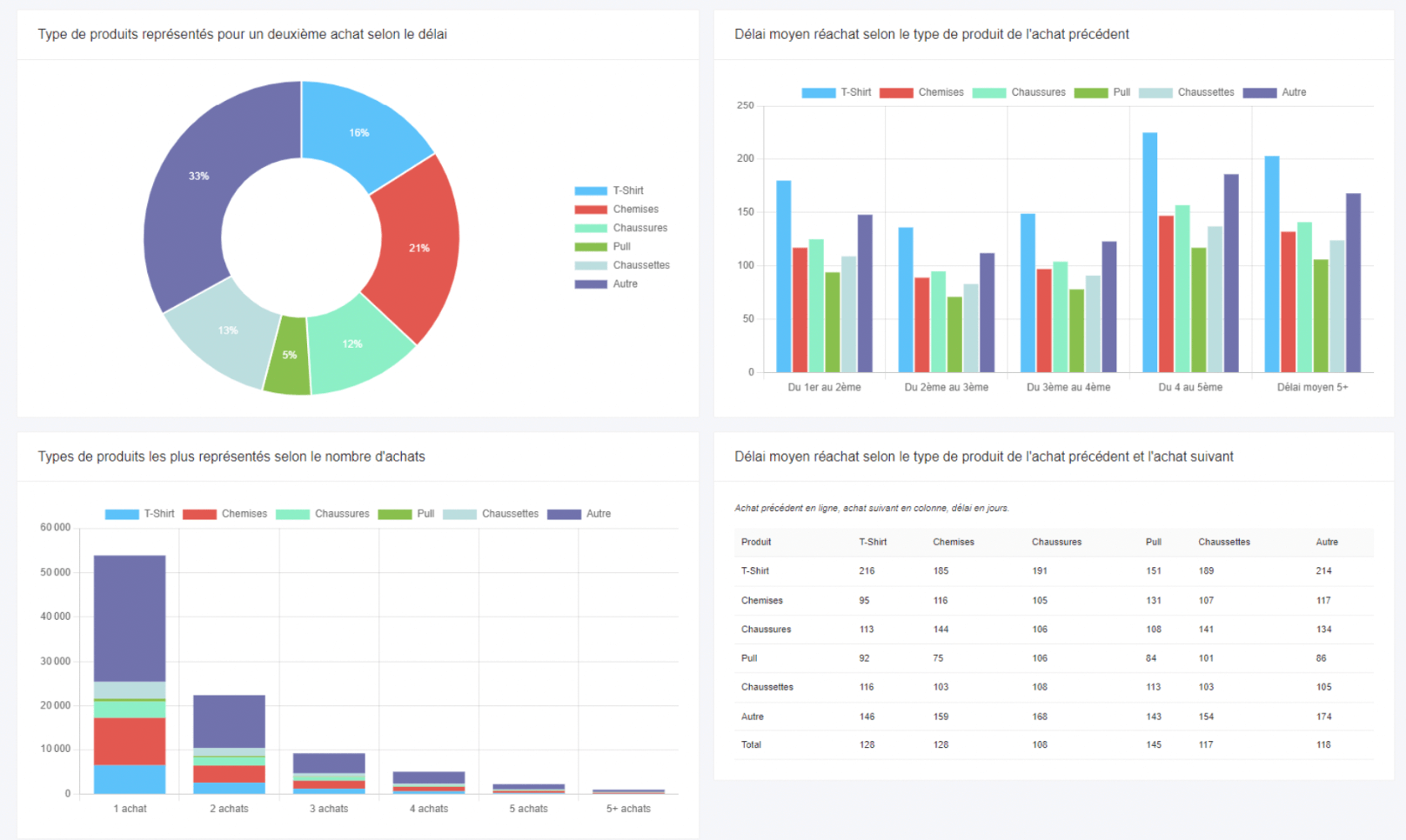Click Autre segment of 1 achat stacked bar
Screen dimensions: 1406x840
coord(130,618)
